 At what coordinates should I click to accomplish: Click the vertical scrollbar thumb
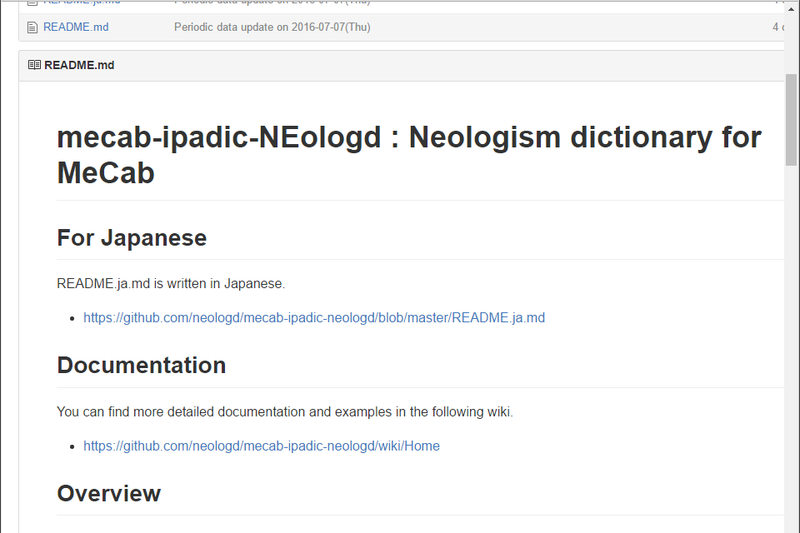coord(791,120)
